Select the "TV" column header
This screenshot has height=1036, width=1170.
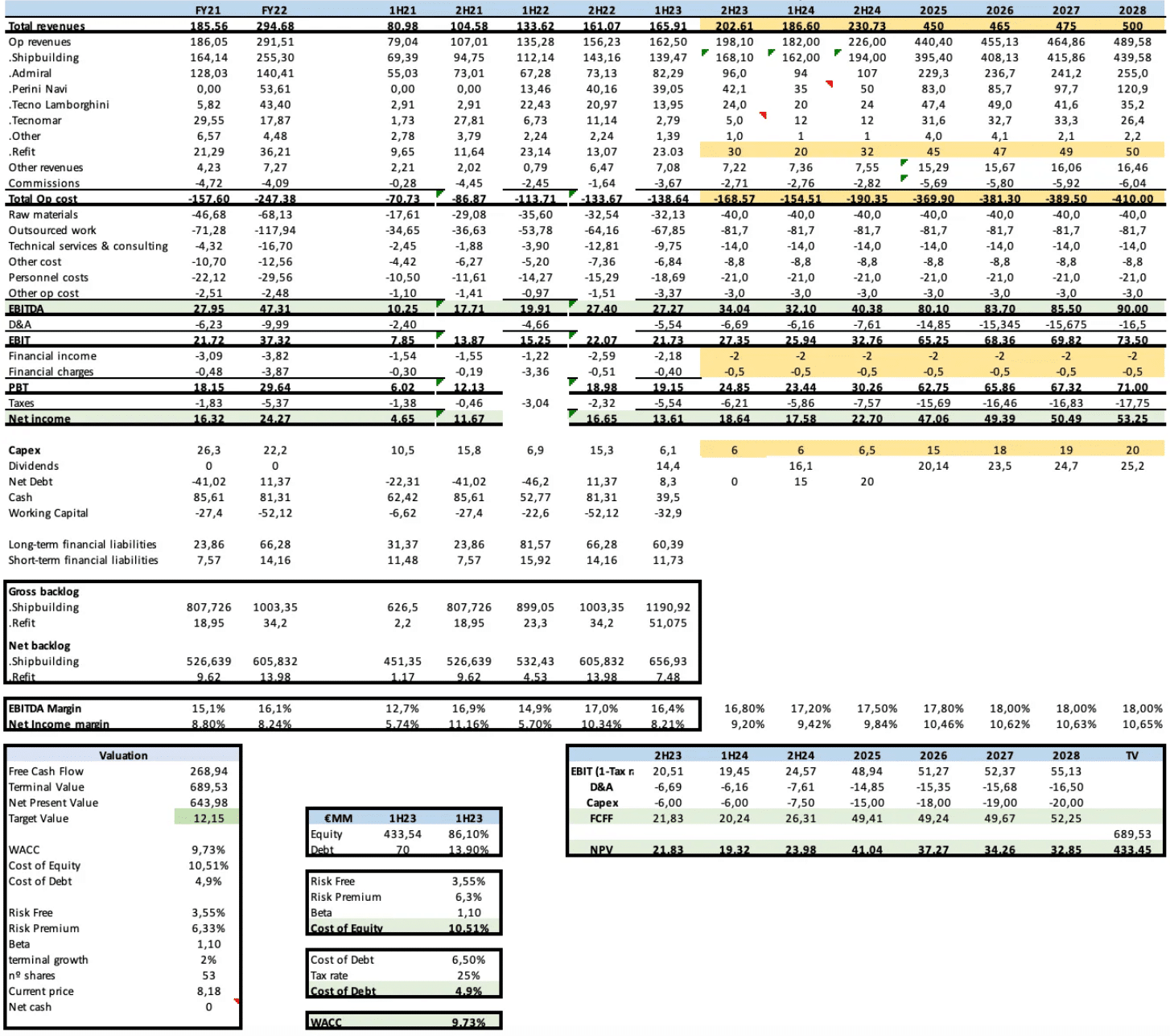(x=1132, y=755)
